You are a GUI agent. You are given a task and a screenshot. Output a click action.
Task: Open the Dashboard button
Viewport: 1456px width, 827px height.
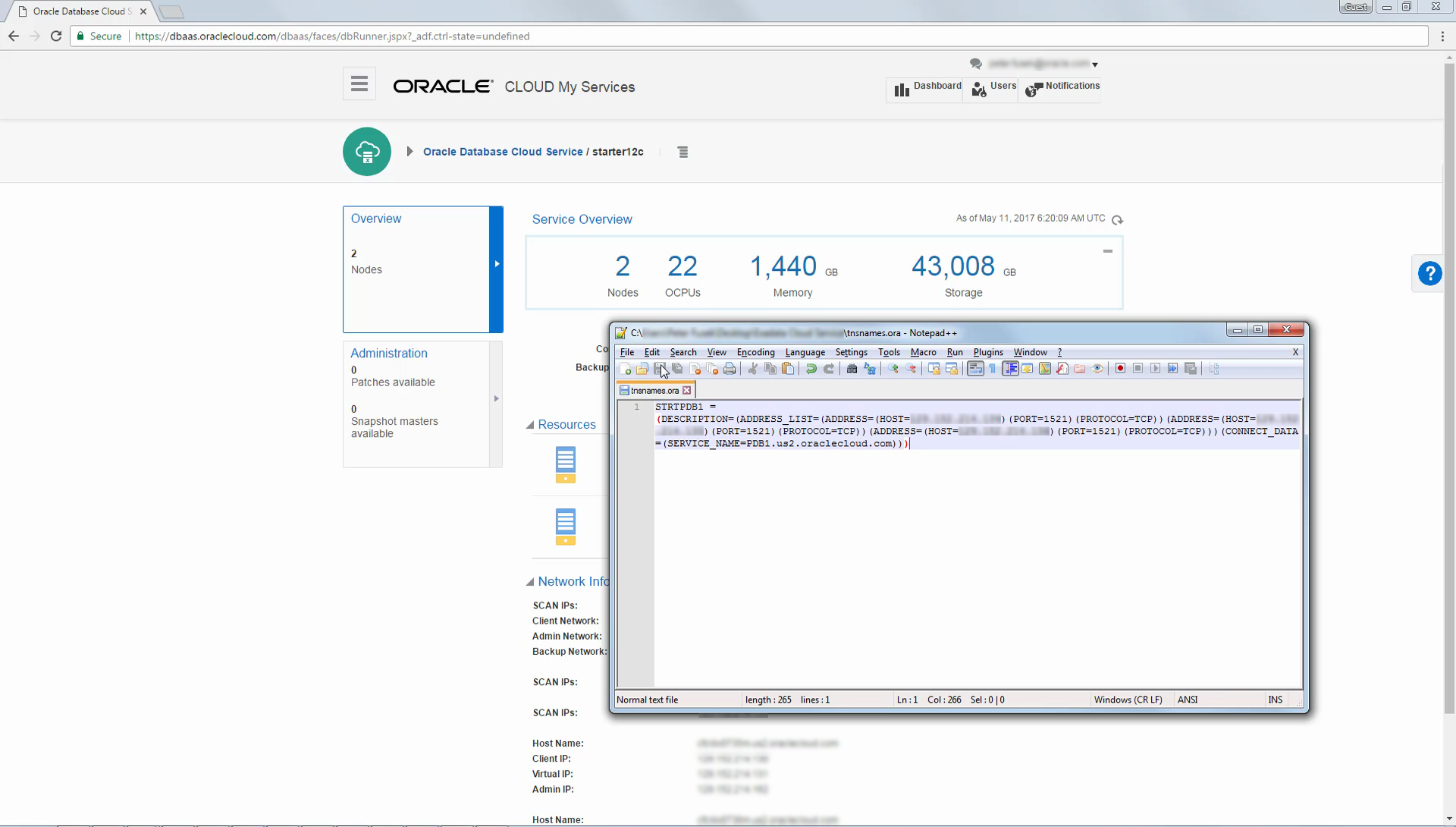click(927, 89)
